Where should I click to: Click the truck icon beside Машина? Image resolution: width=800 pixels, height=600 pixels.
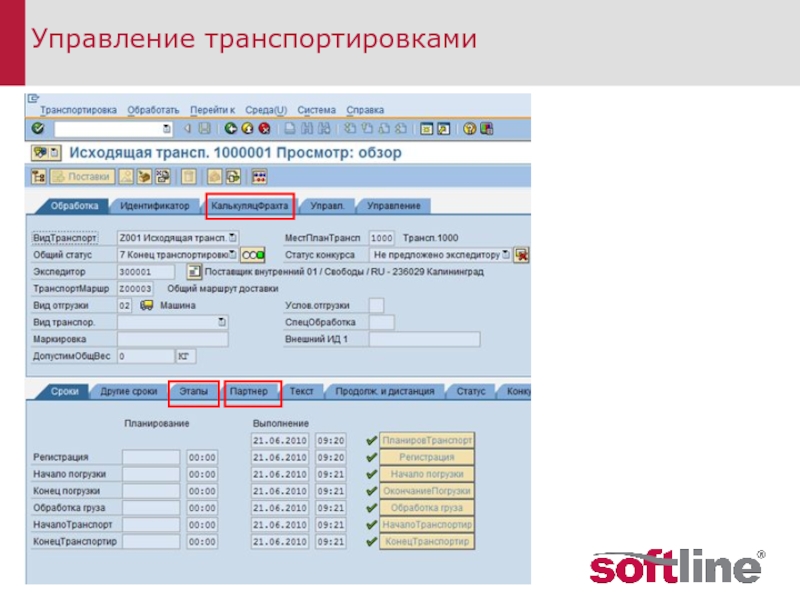point(146,305)
